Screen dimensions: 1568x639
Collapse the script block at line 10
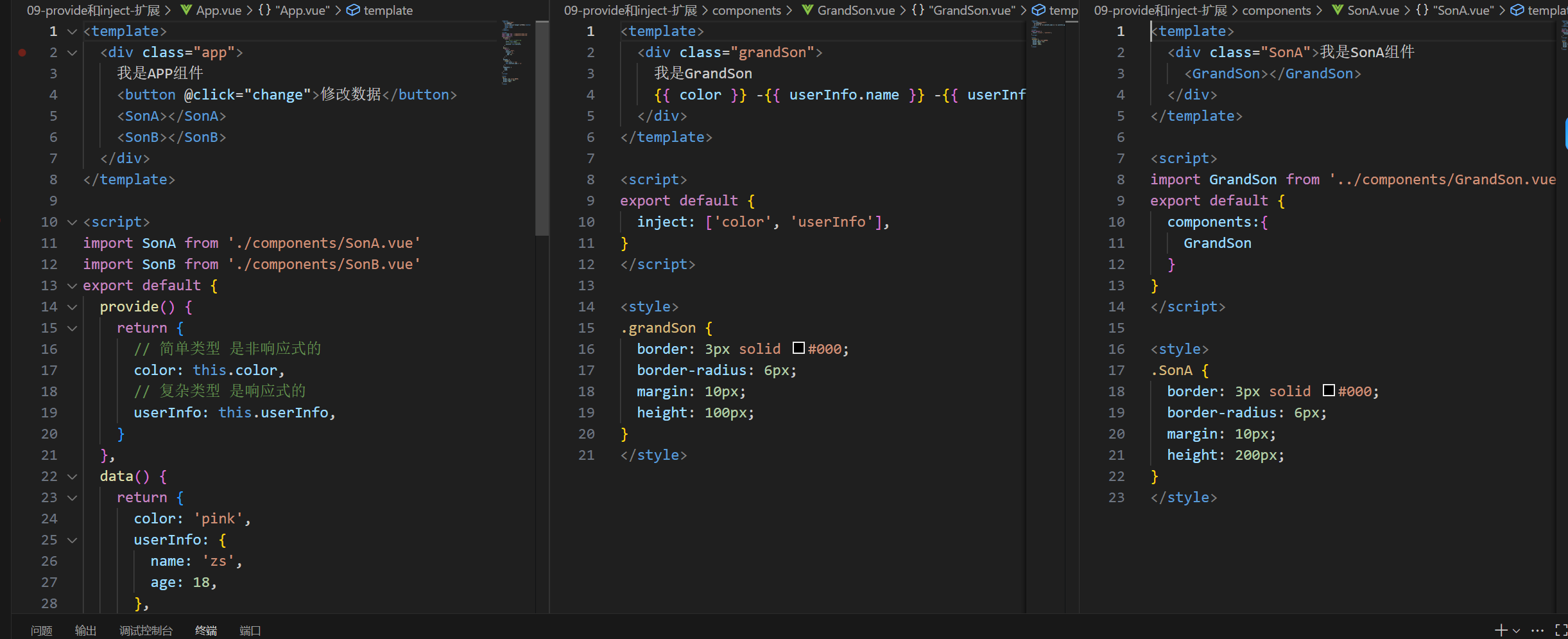coord(72,222)
